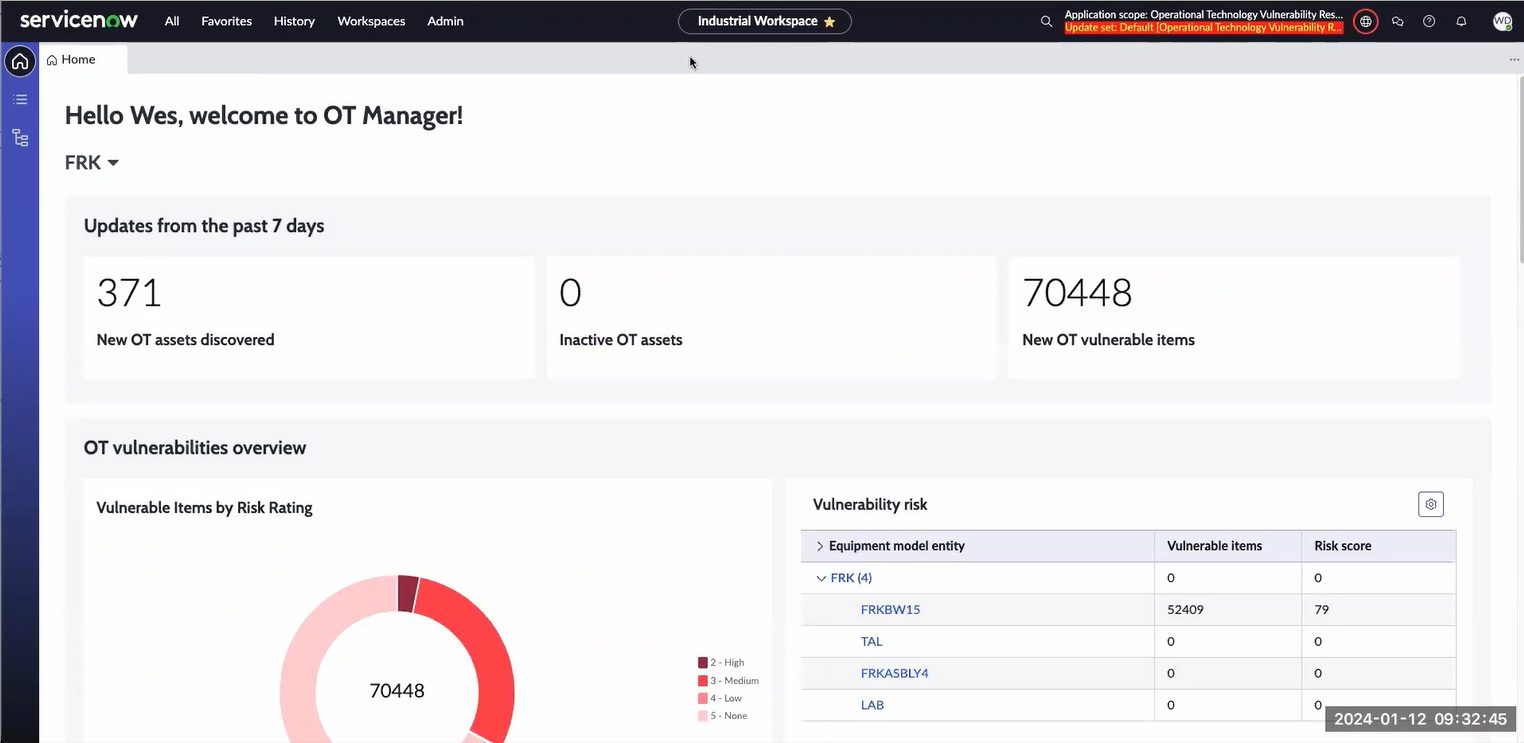
Task: Click the 70448 donut chart center total
Action: [397, 691]
